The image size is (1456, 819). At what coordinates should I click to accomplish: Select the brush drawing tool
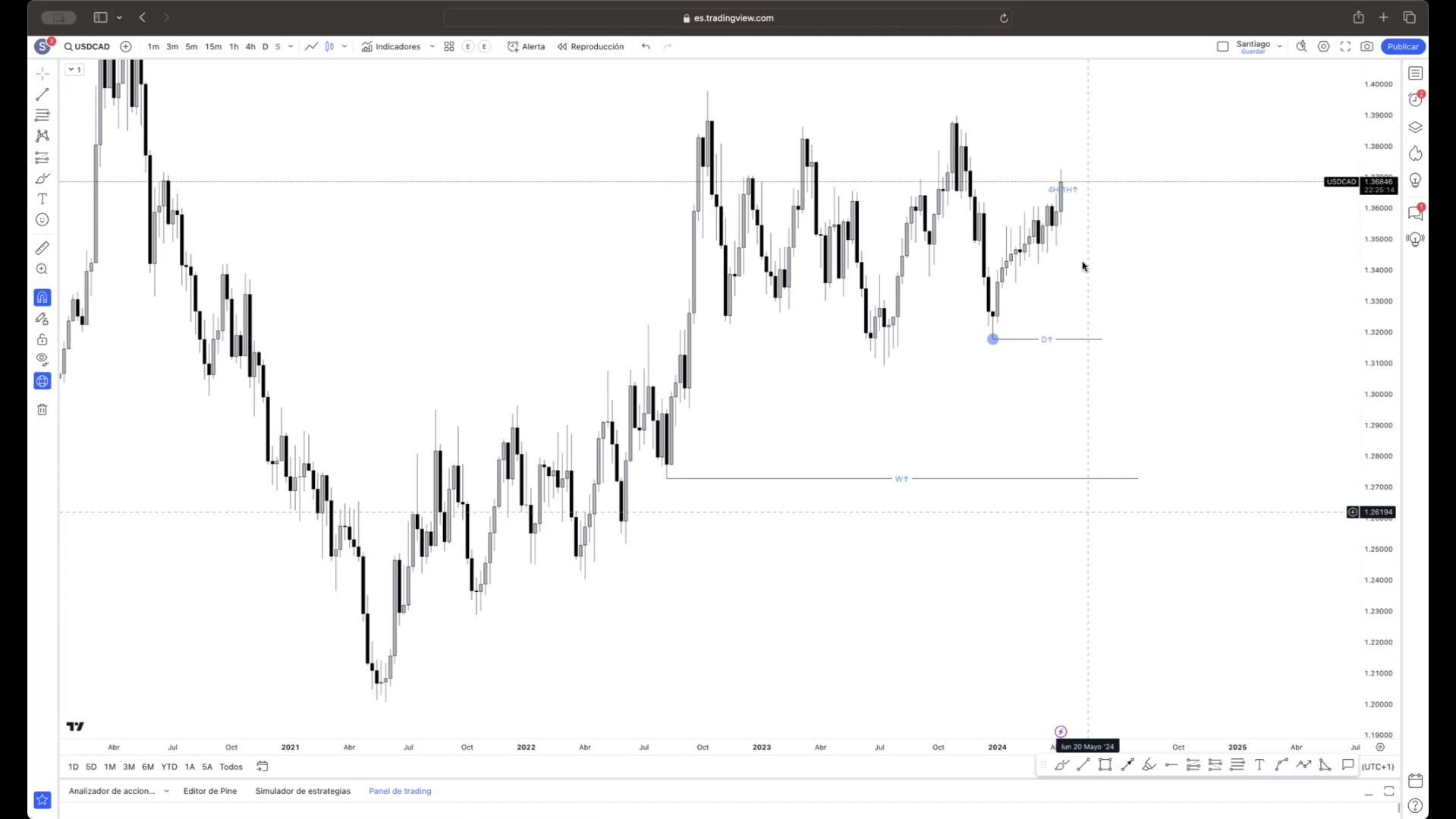[42, 178]
